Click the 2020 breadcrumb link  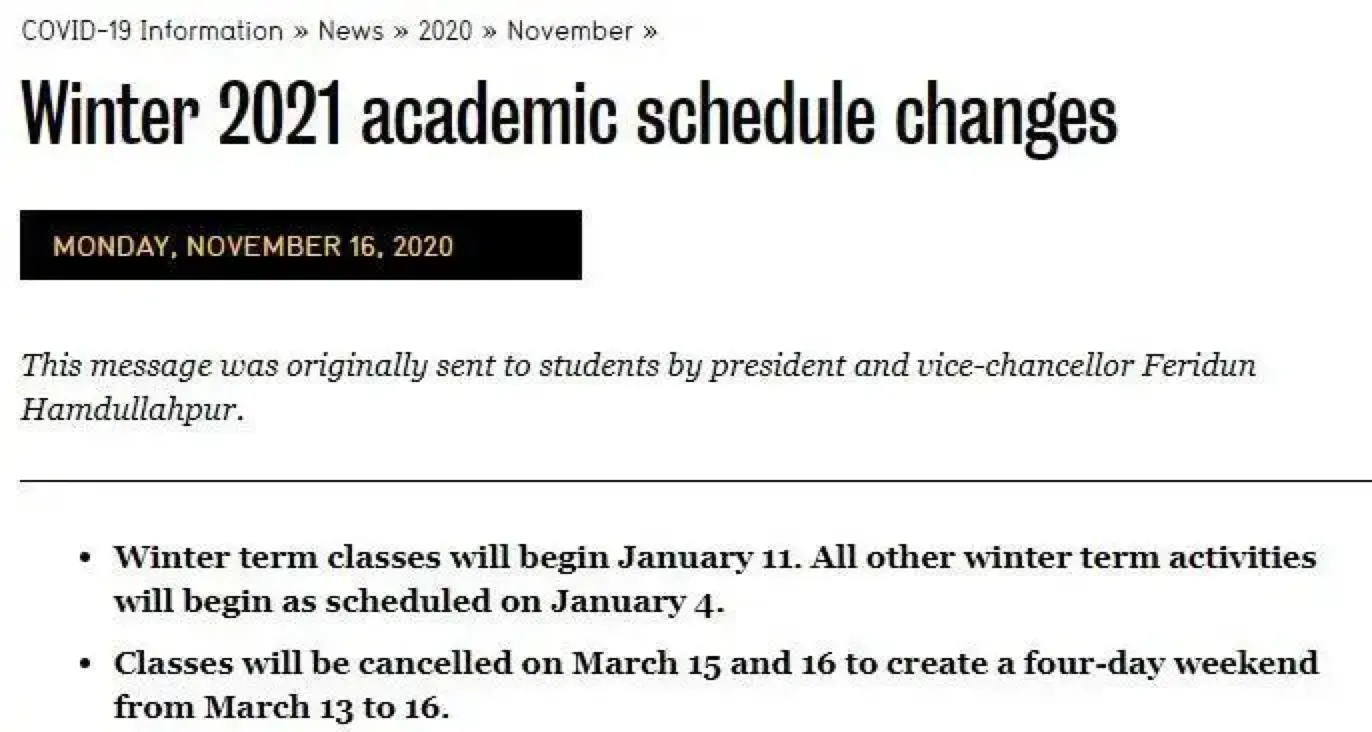(x=445, y=31)
